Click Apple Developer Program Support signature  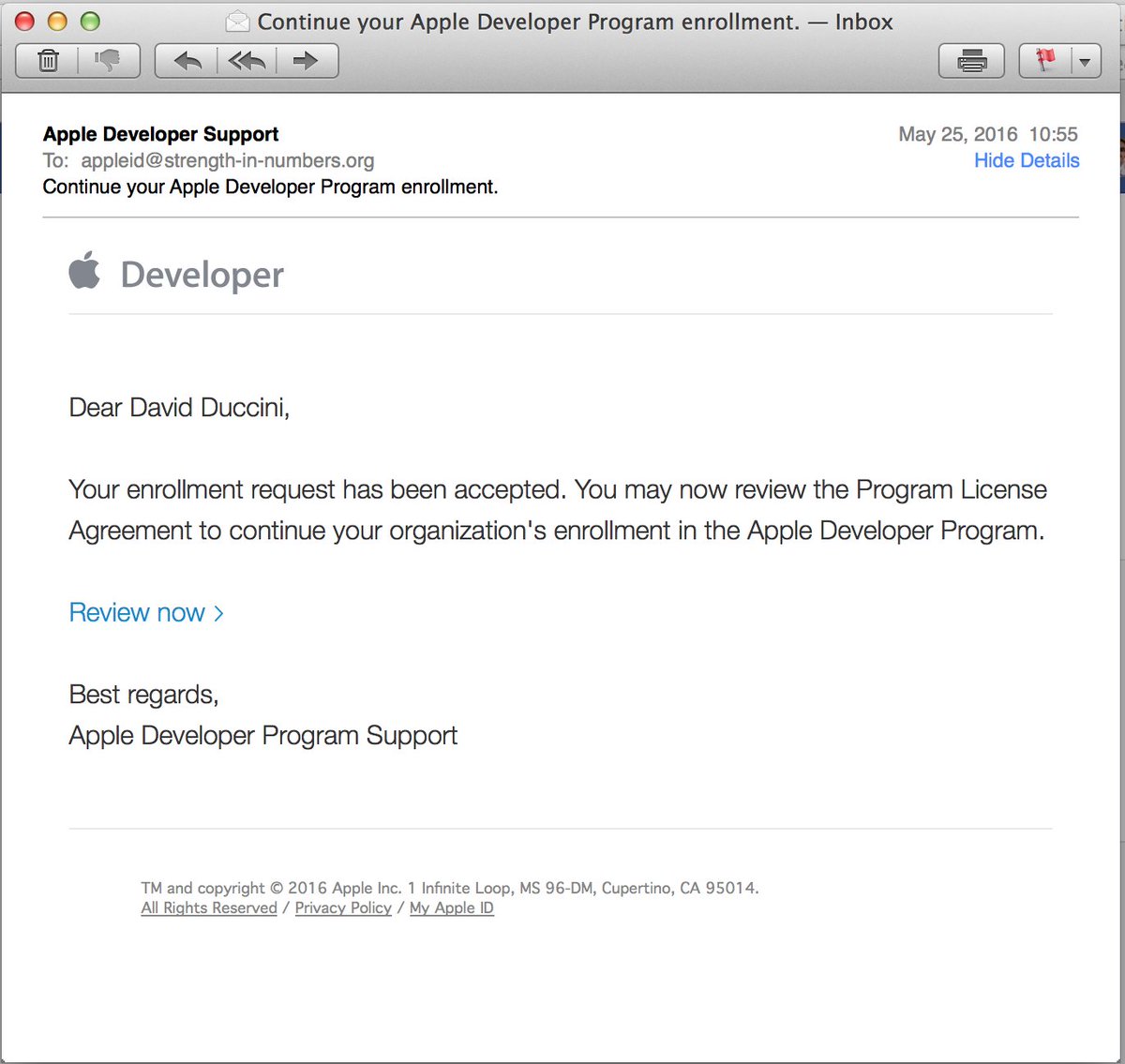[x=262, y=735]
